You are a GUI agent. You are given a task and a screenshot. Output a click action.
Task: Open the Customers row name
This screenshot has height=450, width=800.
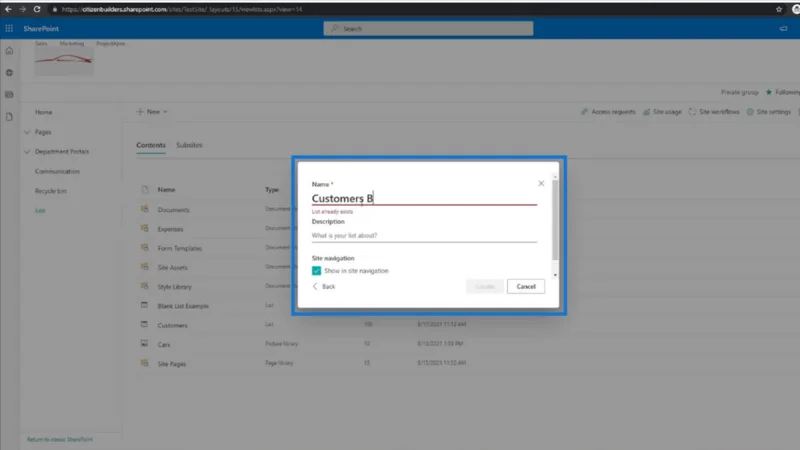click(x=172, y=326)
